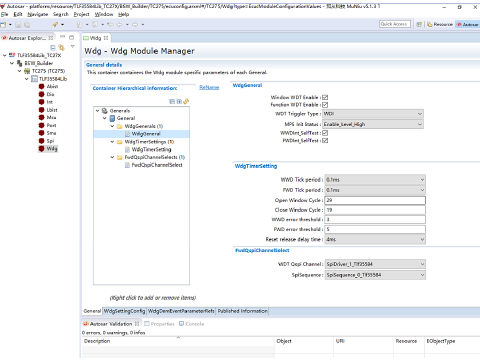The image size is (480, 360).
Task: Toggle Window WDT Enable checkbox
Action: click(325, 97)
